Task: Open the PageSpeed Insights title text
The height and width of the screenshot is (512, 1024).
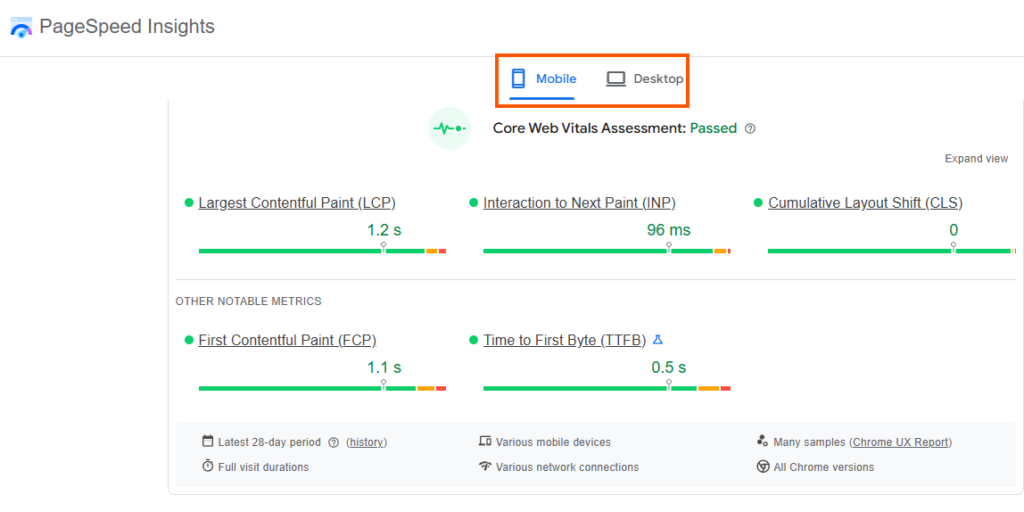Action: point(127,27)
